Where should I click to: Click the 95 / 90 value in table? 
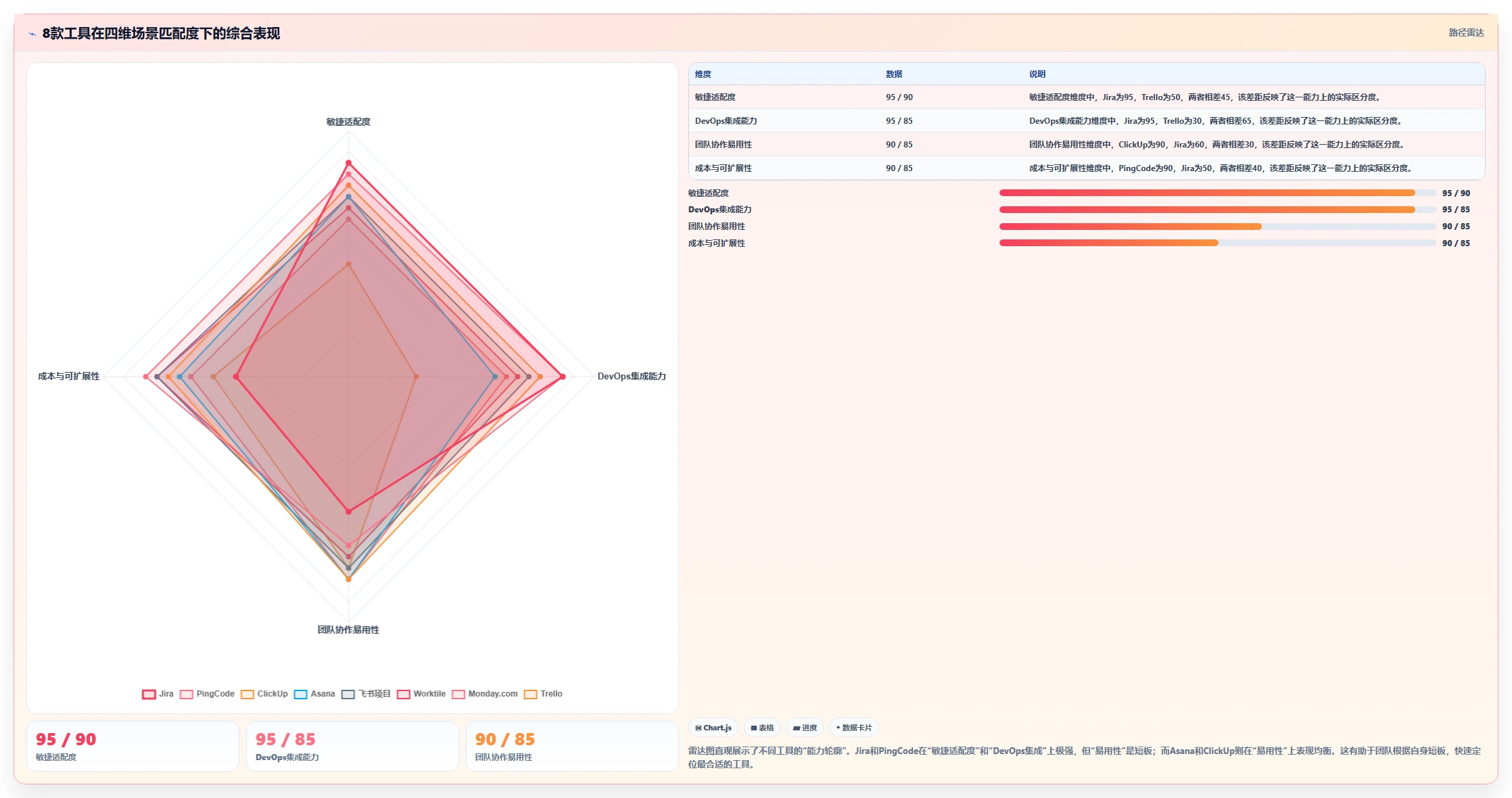tap(899, 97)
